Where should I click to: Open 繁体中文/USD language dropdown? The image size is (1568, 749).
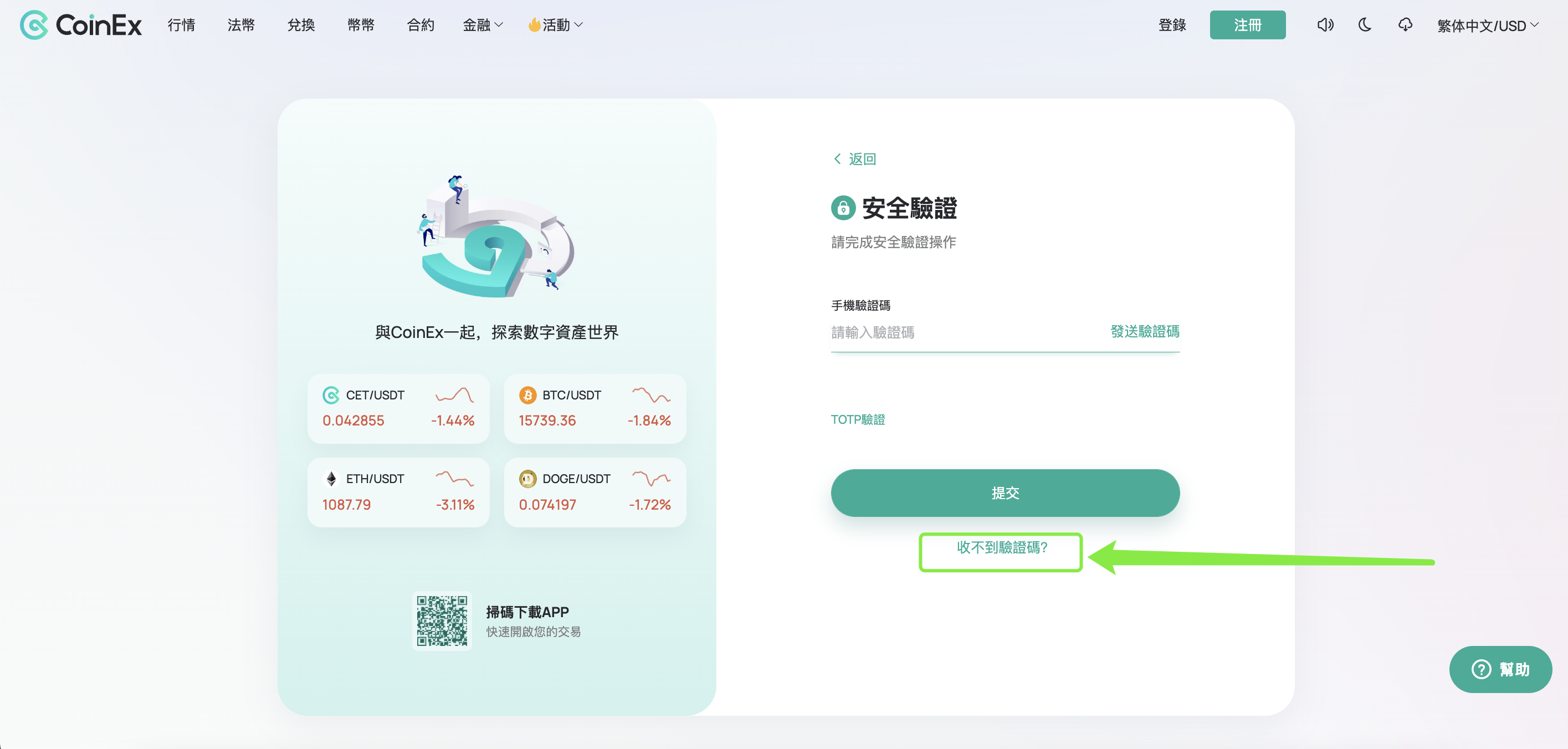(1488, 25)
